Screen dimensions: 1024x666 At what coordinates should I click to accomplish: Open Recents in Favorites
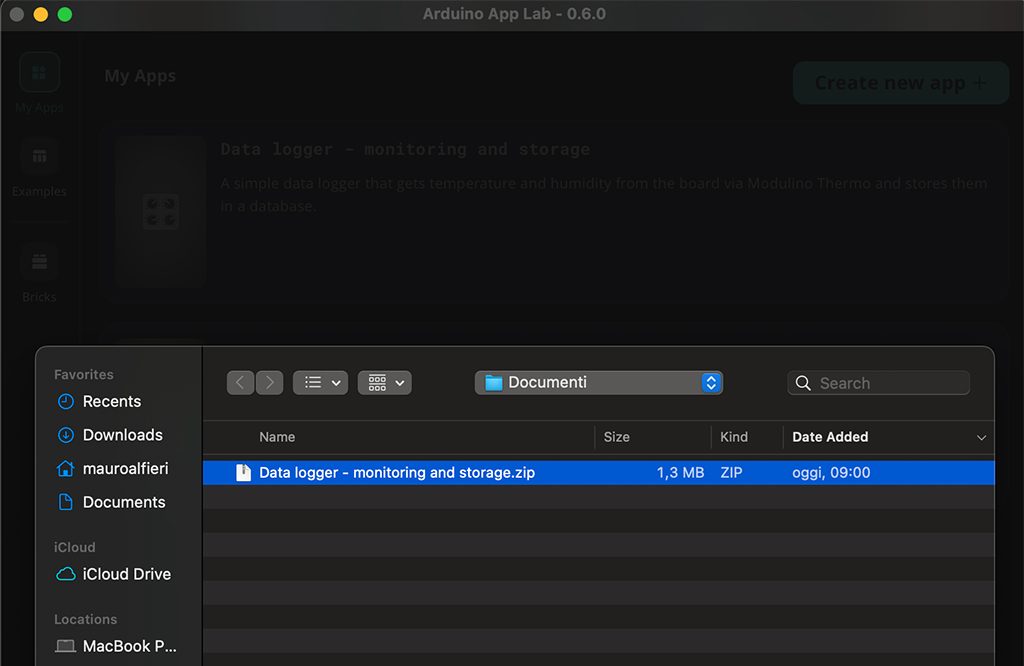[110, 401]
